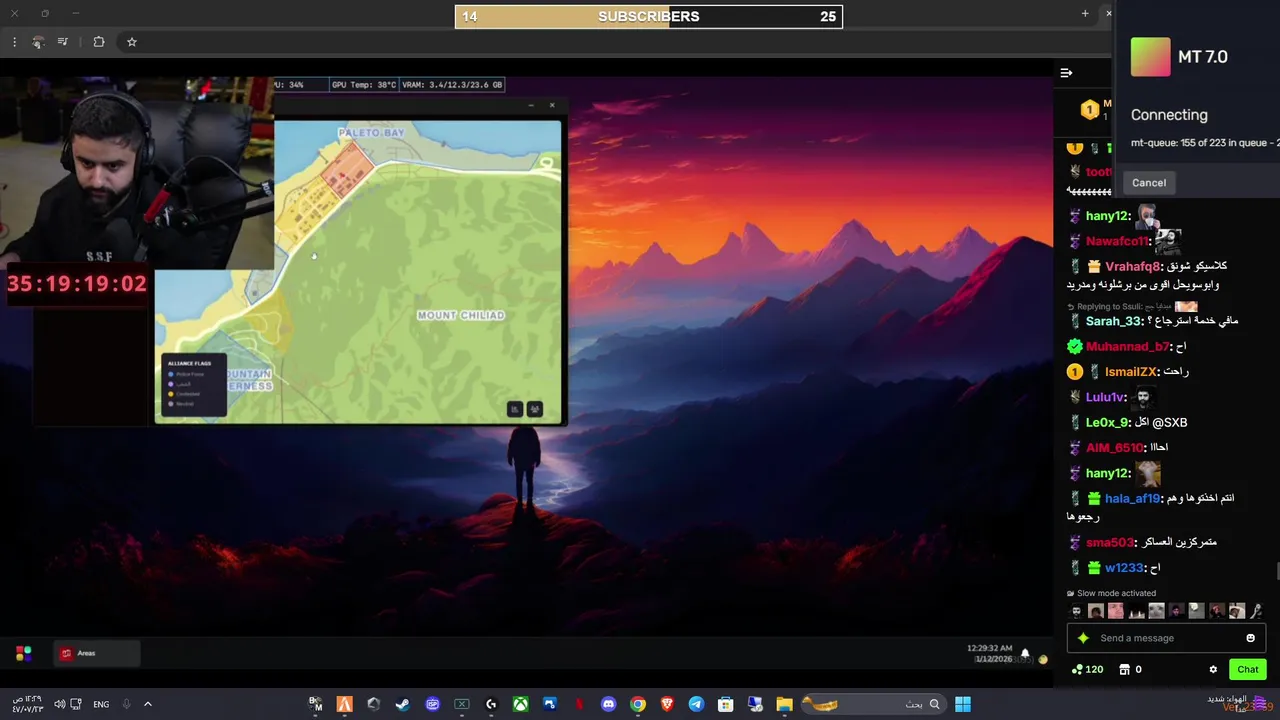
Task: Open Muhannad_b7 username in chat
Action: point(1128,346)
